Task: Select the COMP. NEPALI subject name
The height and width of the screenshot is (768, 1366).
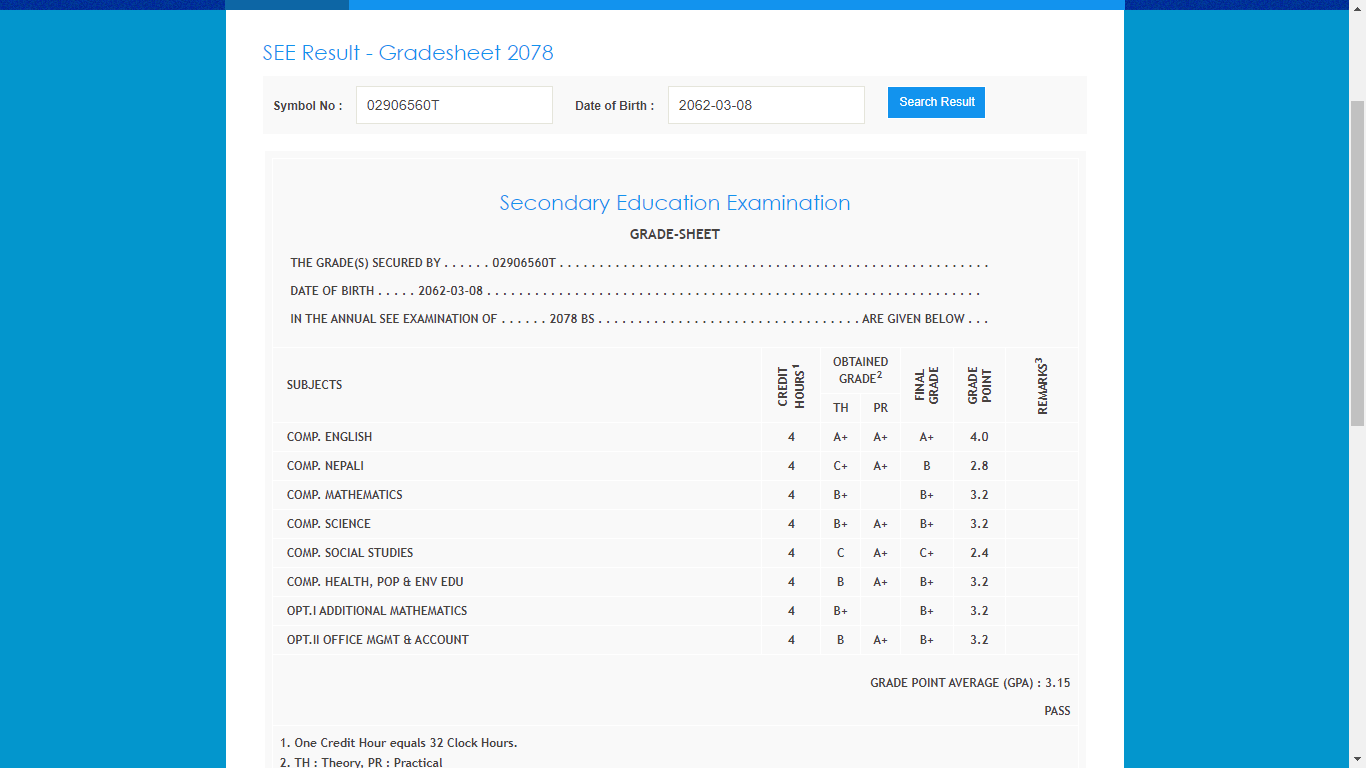Action: tap(325, 466)
